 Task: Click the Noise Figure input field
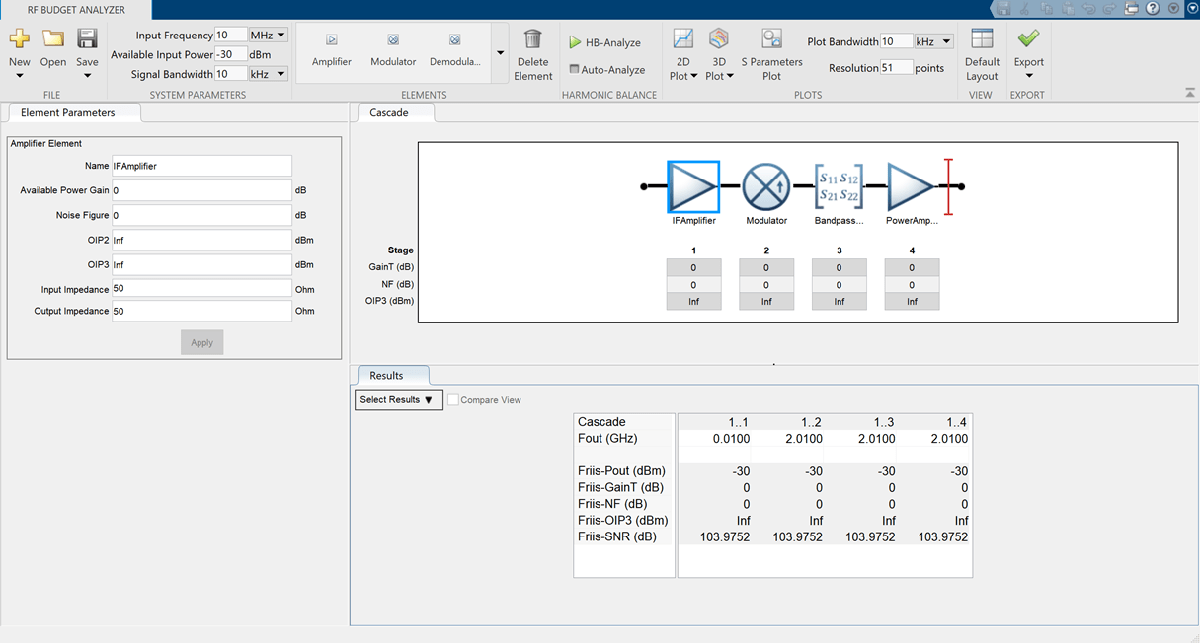tap(201, 215)
